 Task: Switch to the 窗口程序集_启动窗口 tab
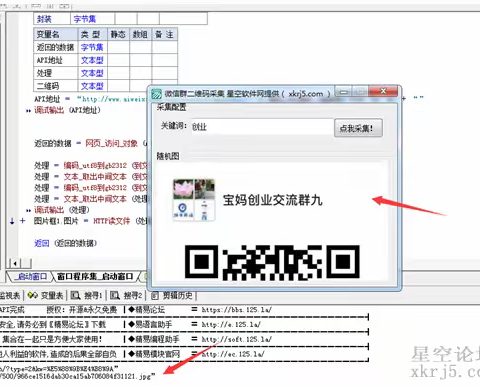point(95,276)
